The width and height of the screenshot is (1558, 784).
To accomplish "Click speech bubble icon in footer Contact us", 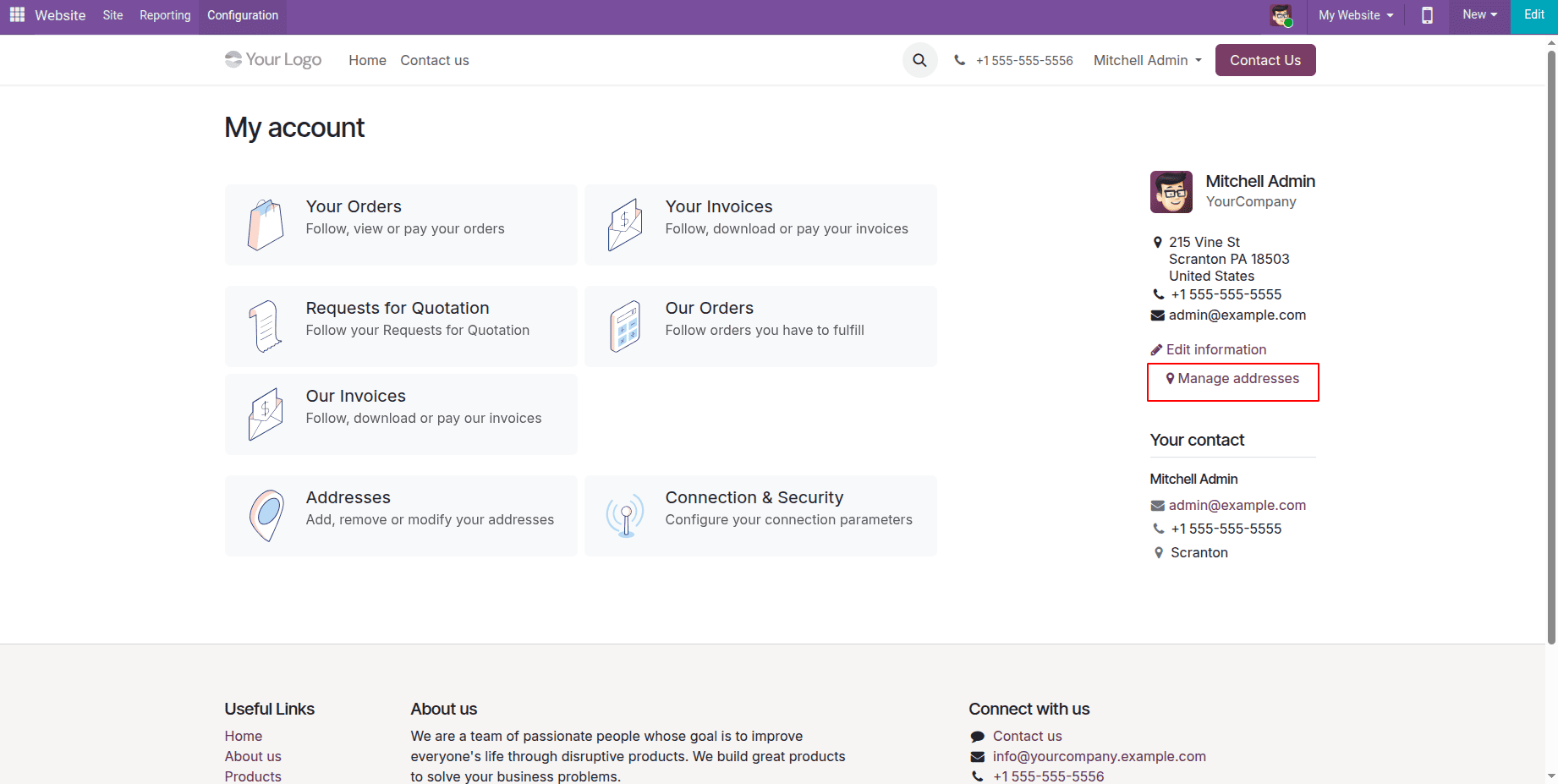I will coord(978,736).
